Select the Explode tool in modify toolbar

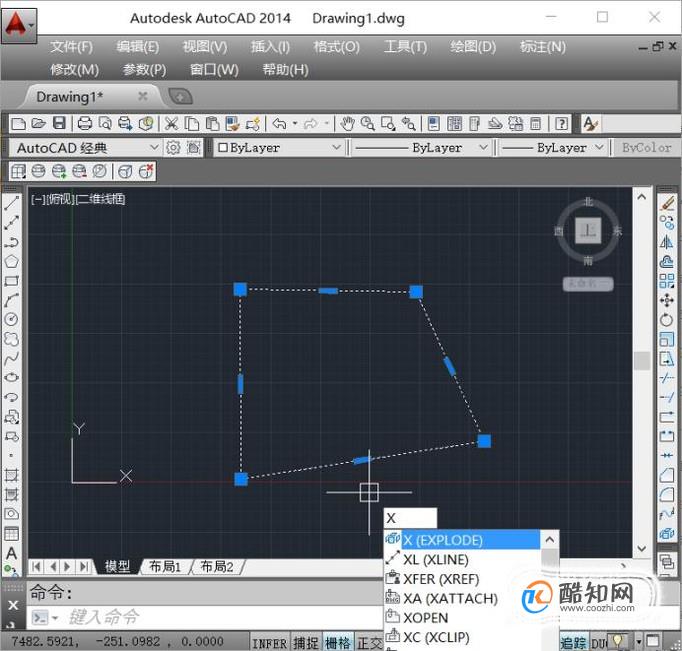tap(667, 533)
